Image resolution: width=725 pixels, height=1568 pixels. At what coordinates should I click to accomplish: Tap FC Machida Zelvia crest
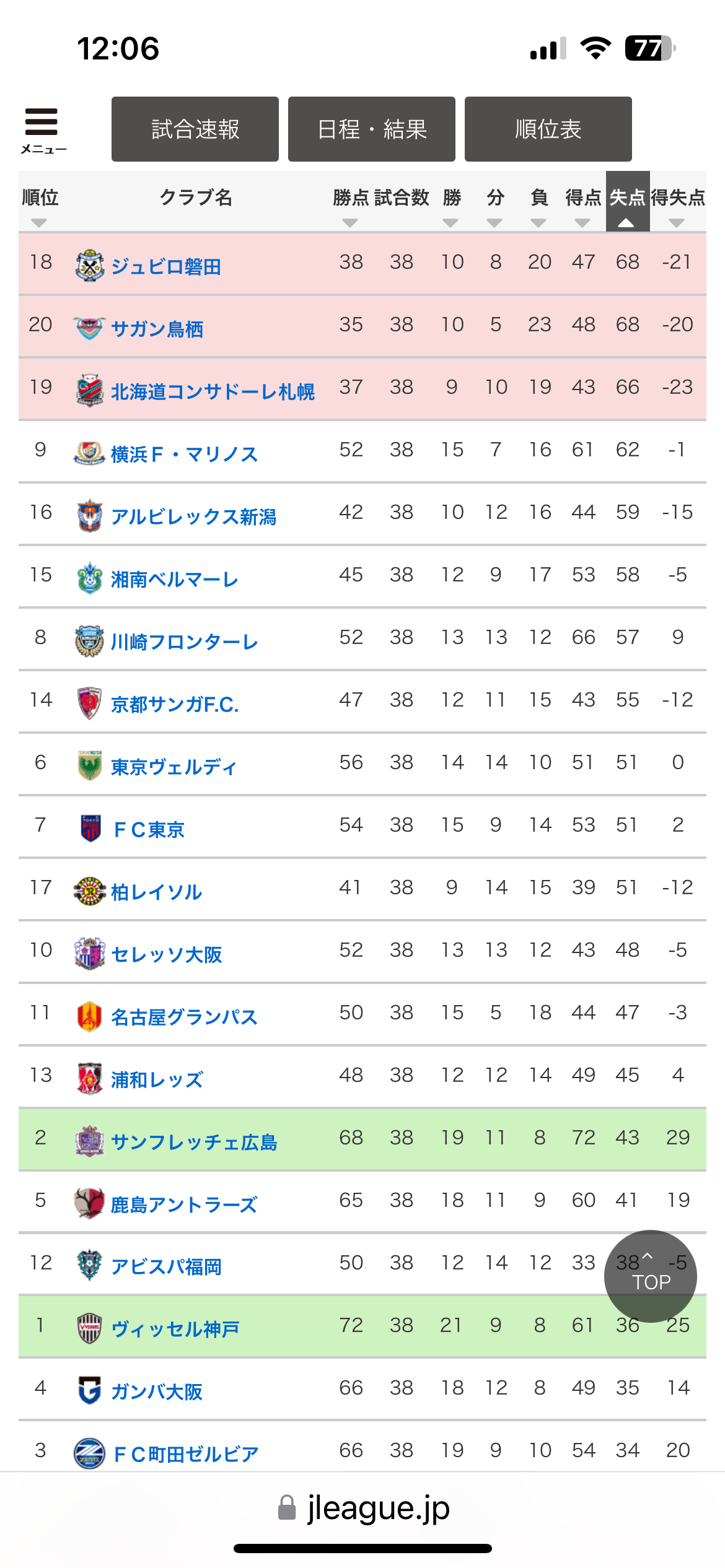tap(90, 1453)
